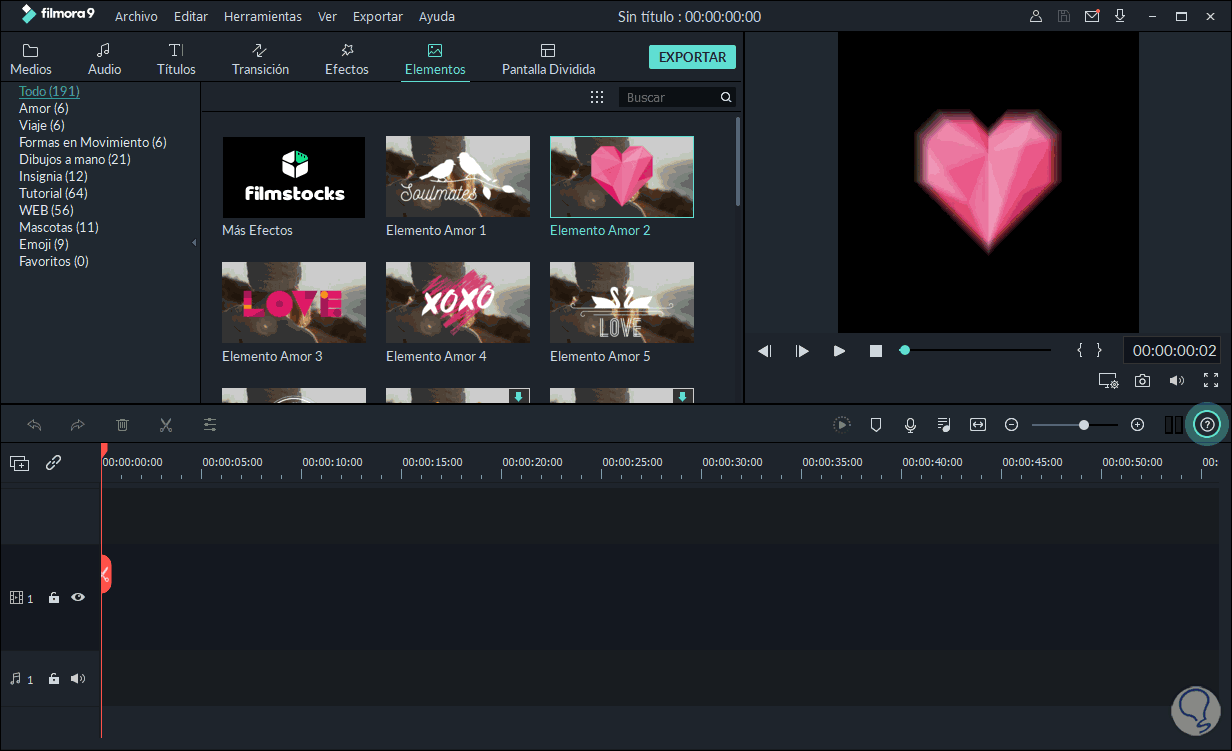The width and height of the screenshot is (1232, 751).
Task: Select the Elemento Amor 4 thumbnail
Action: pos(457,302)
